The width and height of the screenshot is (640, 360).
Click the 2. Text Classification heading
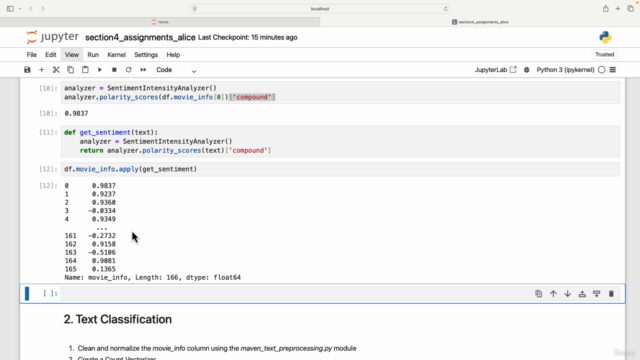[x=118, y=319]
